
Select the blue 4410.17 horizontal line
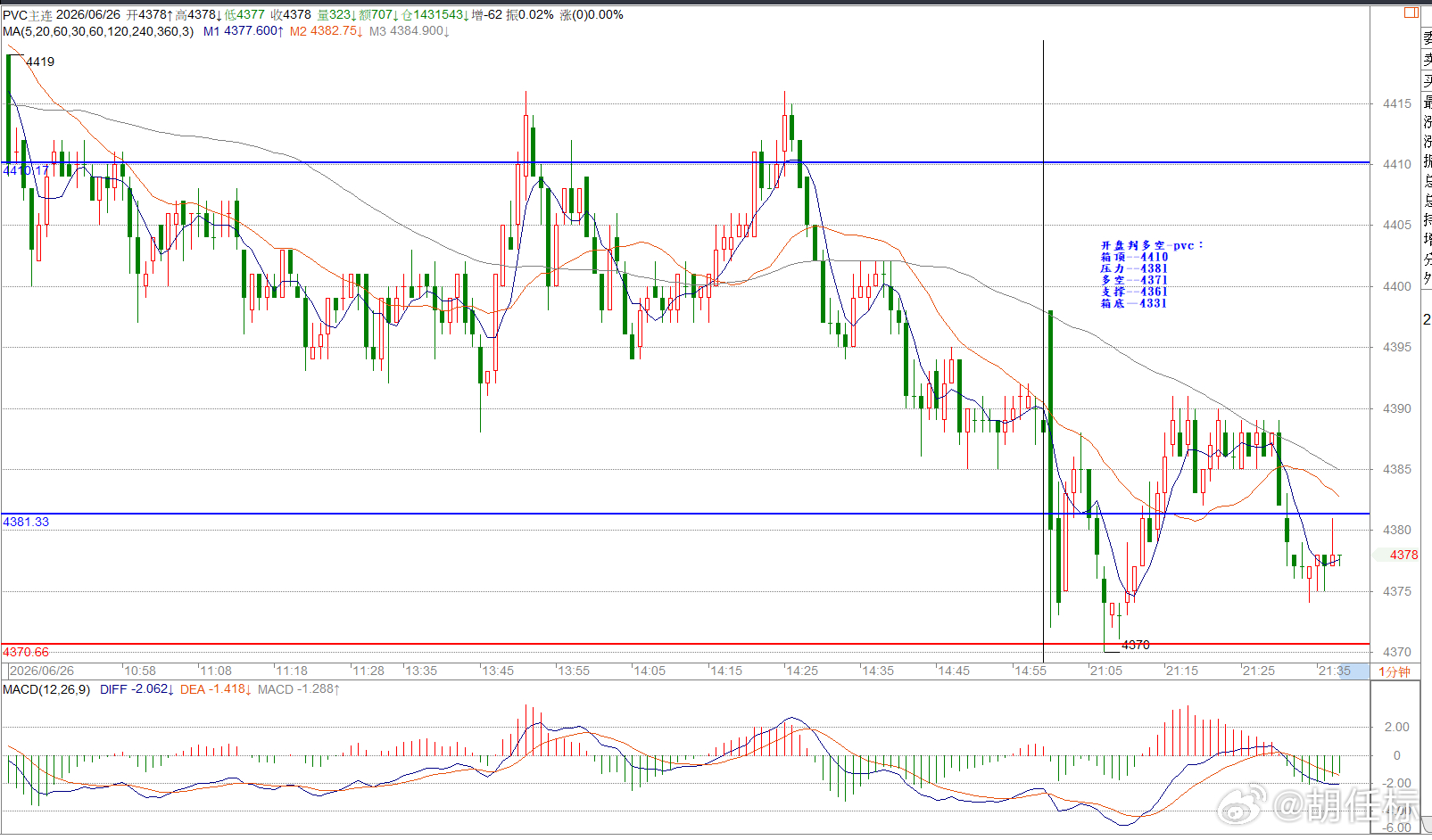[x=685, y=162]
